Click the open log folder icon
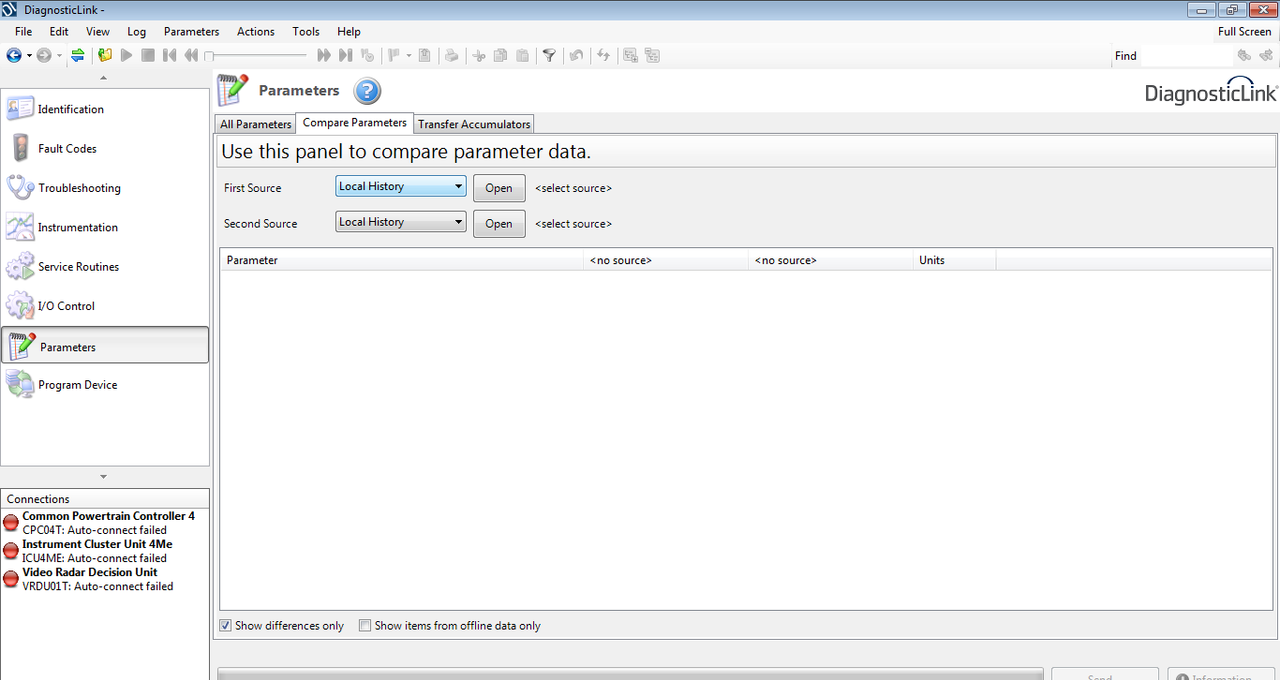 coord(105,55)
